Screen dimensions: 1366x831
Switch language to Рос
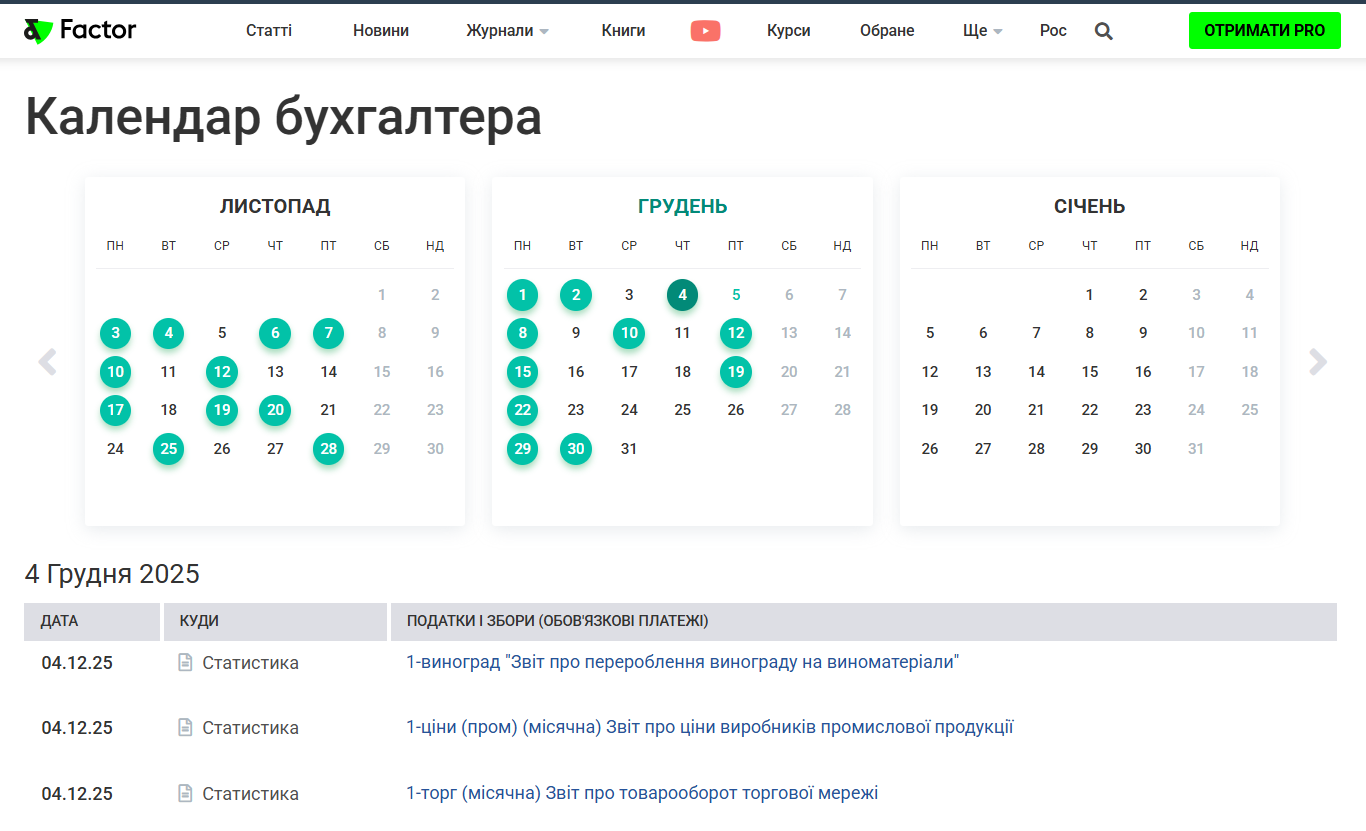tap(1053, 31)
